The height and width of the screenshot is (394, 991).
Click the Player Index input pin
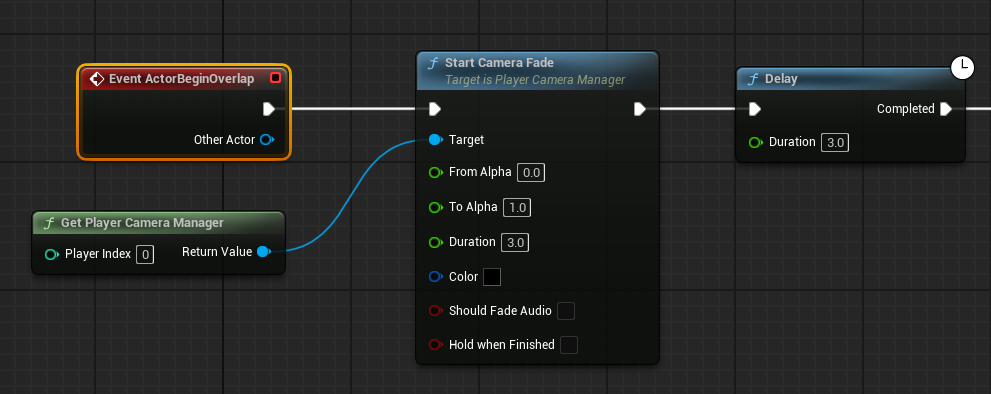coord(52,254)
